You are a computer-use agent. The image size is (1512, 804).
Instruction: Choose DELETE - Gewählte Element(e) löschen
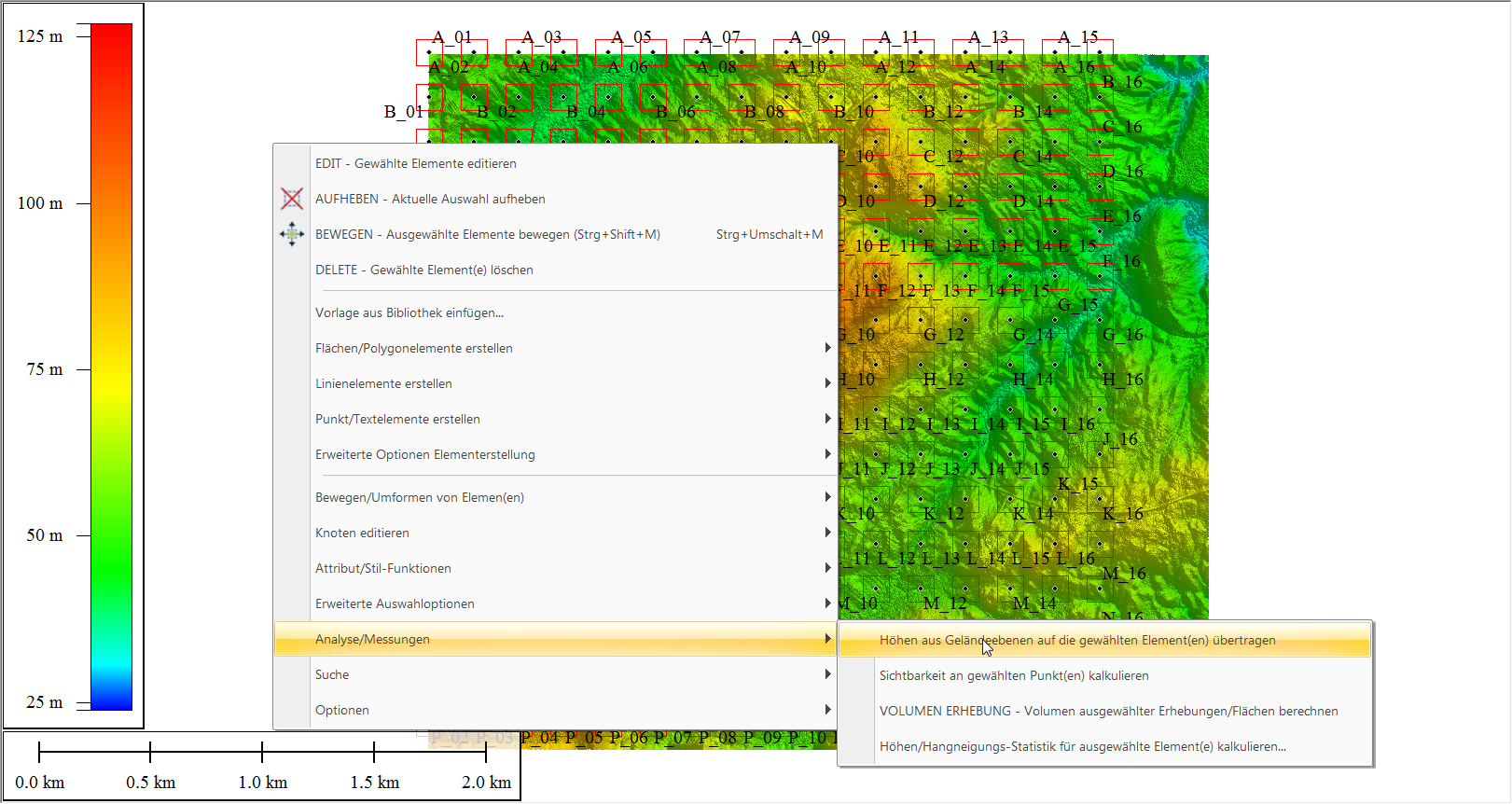coord(555,270)
